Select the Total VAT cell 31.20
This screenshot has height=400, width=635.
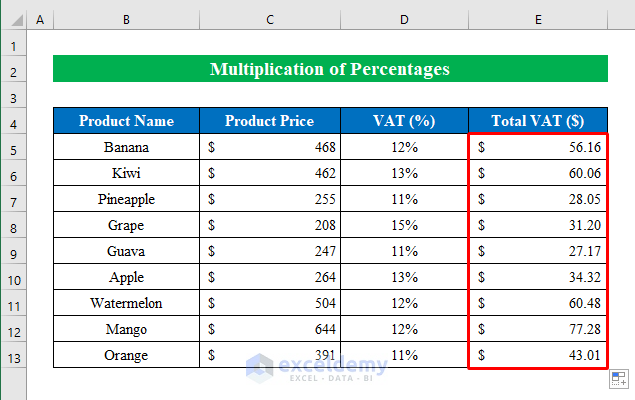tap(538, 225)
